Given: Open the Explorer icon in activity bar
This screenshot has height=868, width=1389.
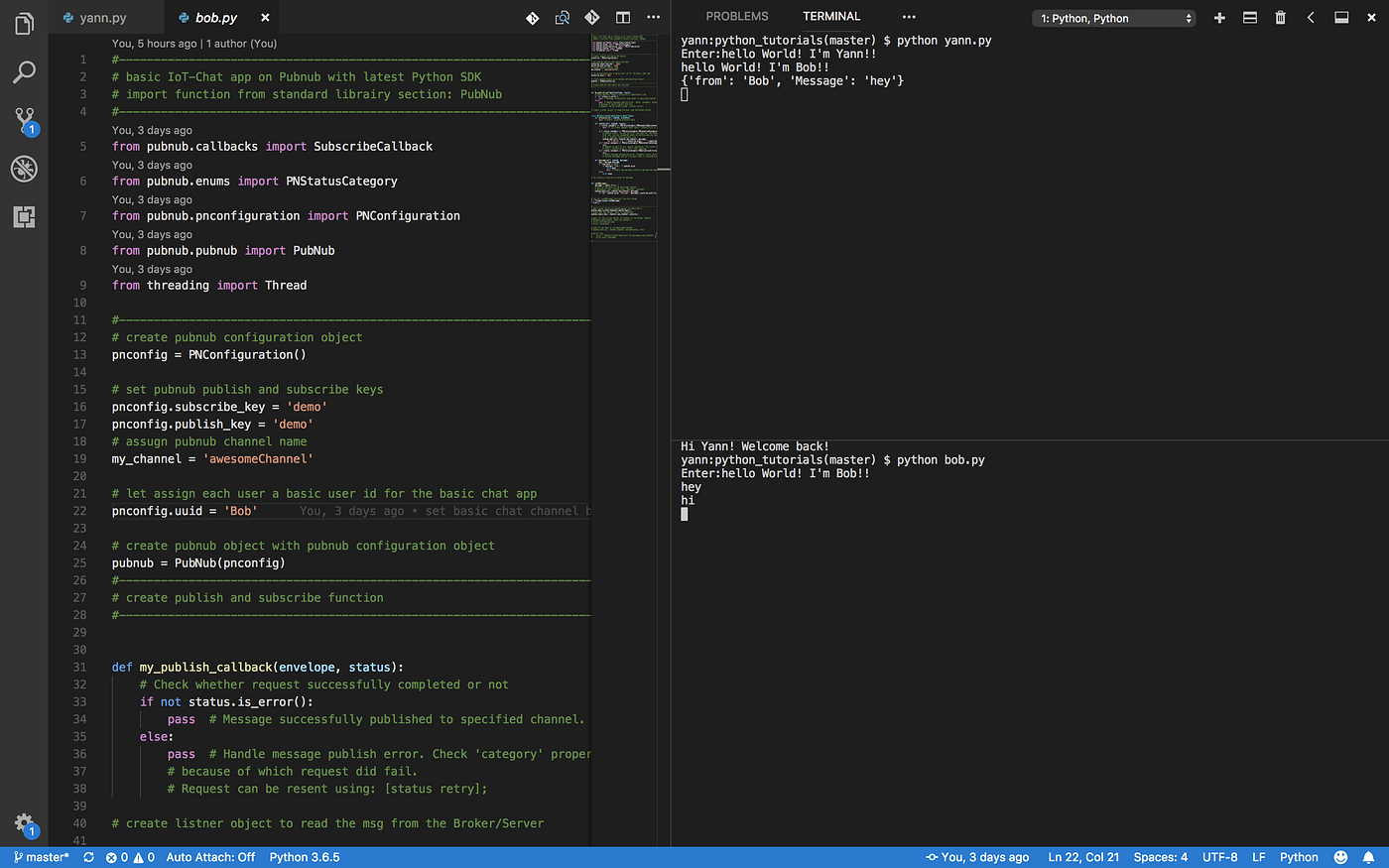Looking at the screenshot, I should tap(24, 23).
